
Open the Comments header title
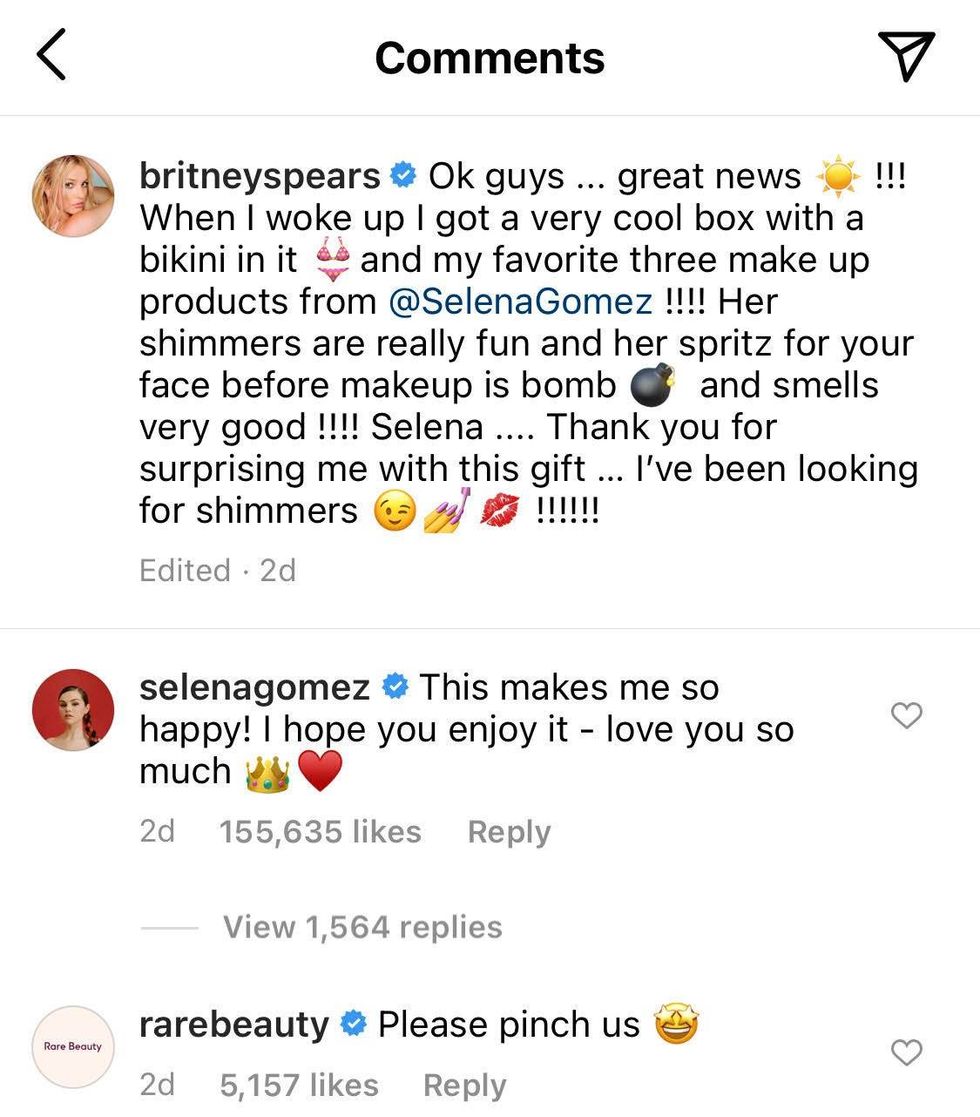[x=489, y=57]
